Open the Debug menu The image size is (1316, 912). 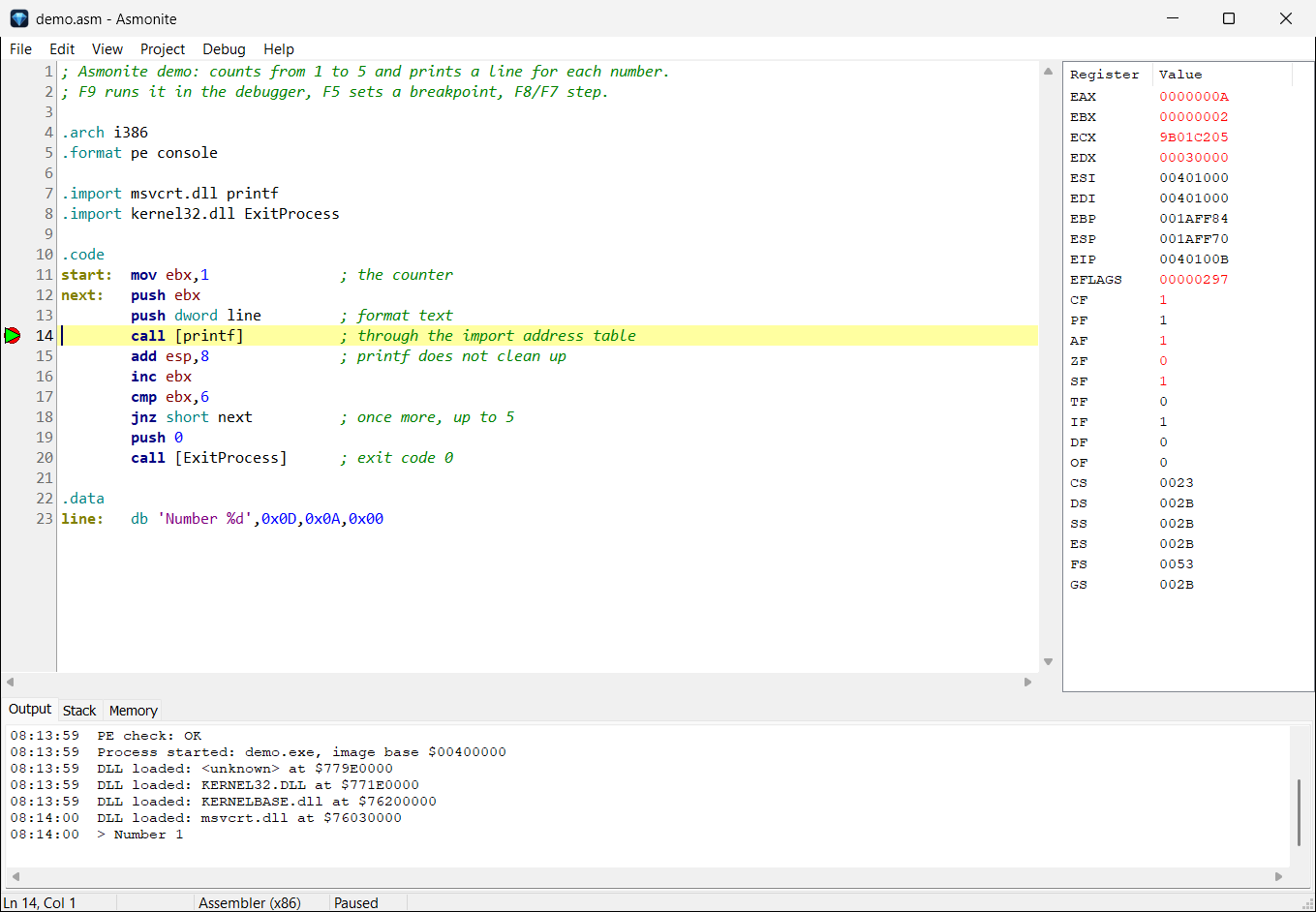click(x=224, y=49)
